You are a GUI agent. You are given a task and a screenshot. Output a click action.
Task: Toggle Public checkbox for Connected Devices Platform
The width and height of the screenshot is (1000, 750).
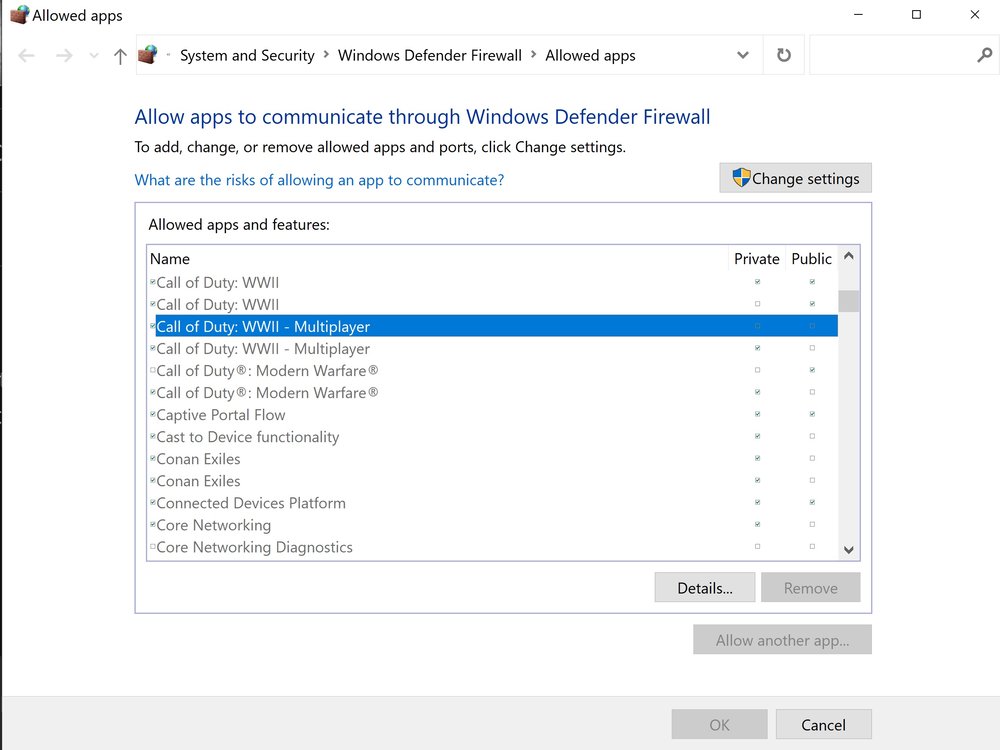[812, 503]
